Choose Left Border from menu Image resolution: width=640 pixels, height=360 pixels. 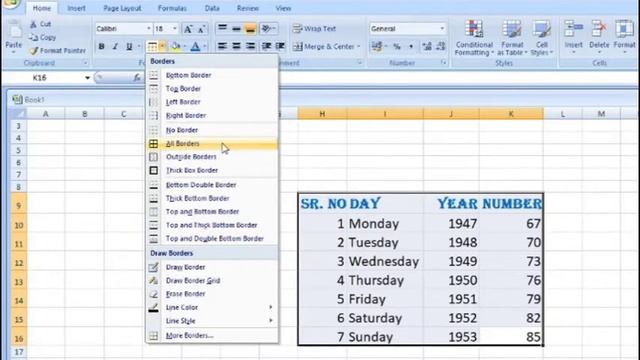pos(212,102)
